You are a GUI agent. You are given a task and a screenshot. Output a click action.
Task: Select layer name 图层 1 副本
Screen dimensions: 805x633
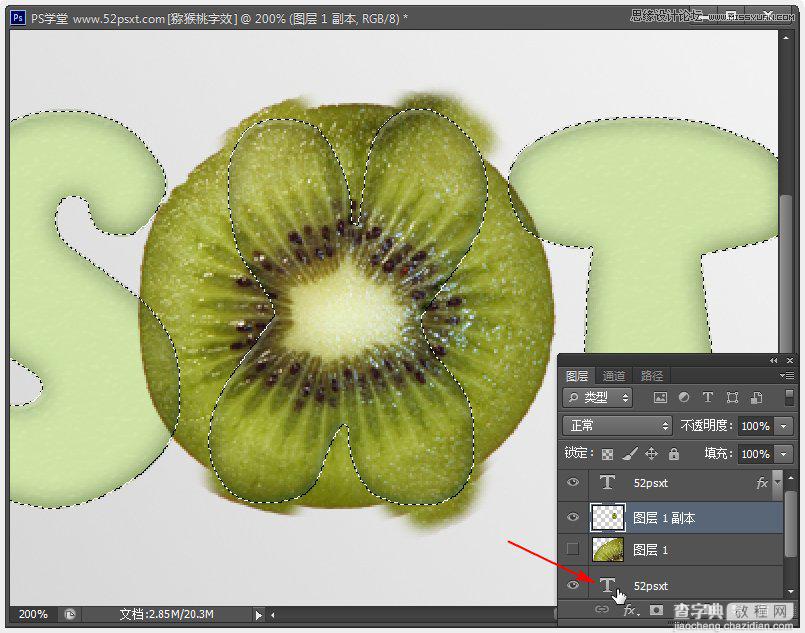click(664, 517)
